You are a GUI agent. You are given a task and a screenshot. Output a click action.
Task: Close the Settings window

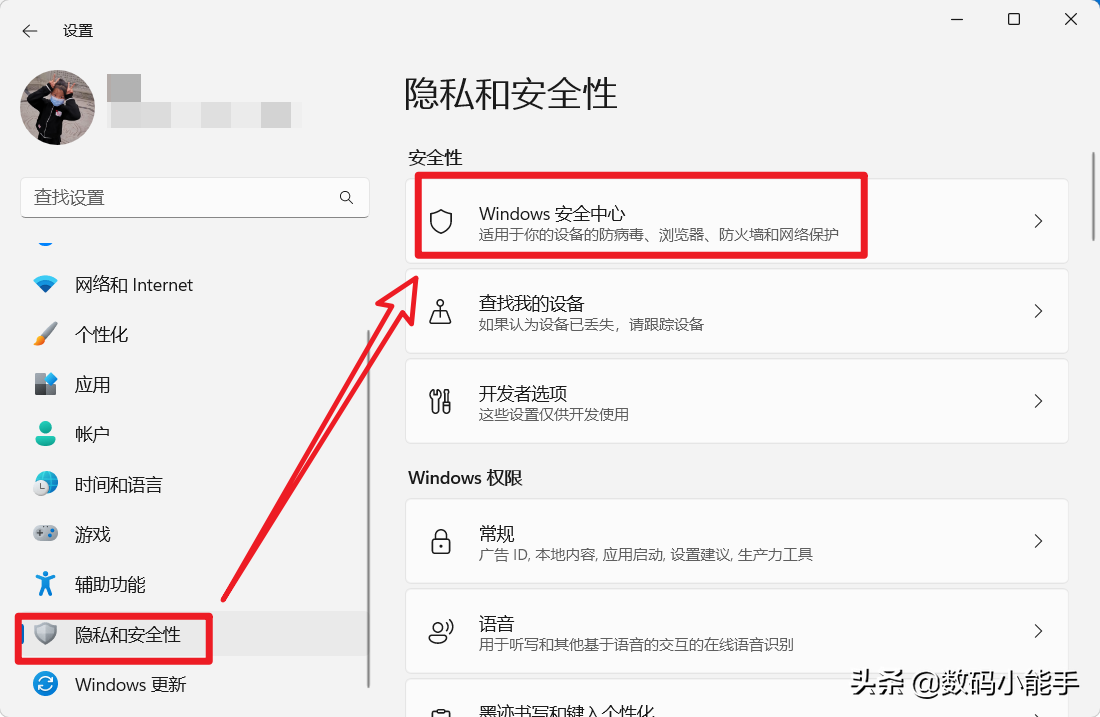coord(1071,20)
